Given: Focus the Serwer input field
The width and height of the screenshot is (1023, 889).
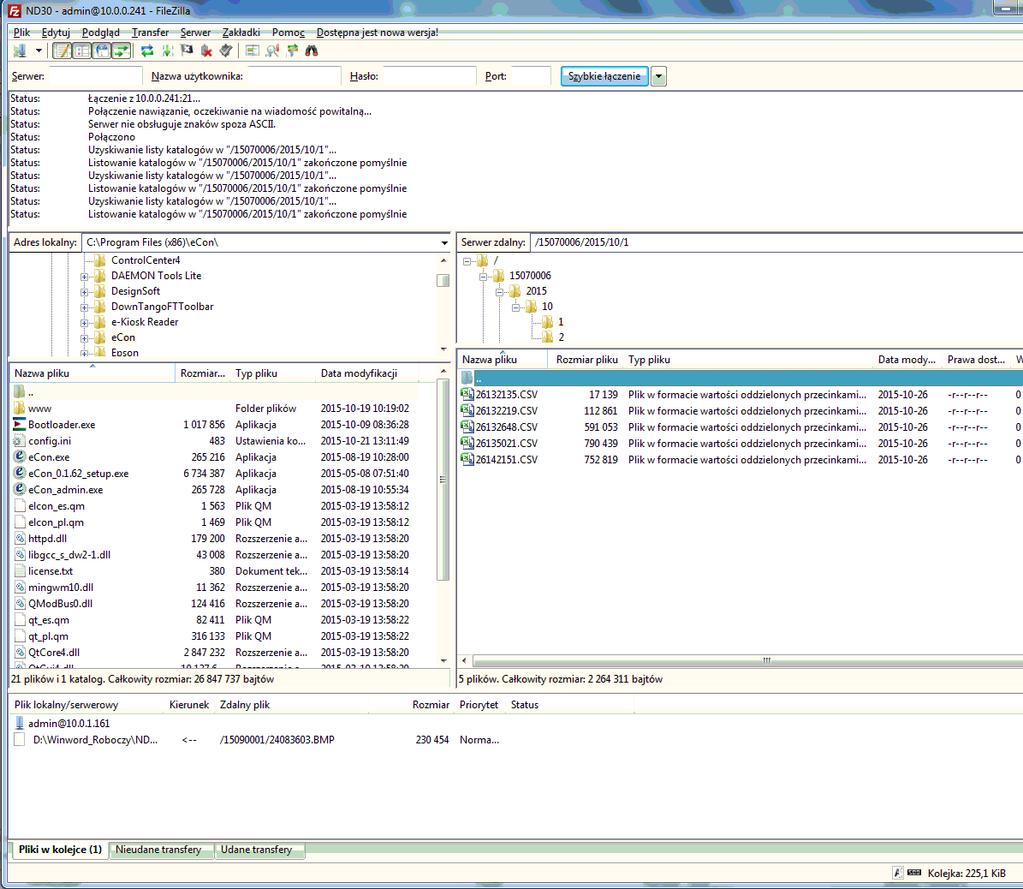Looking at the screenshot, I should (x=95, y=76).
